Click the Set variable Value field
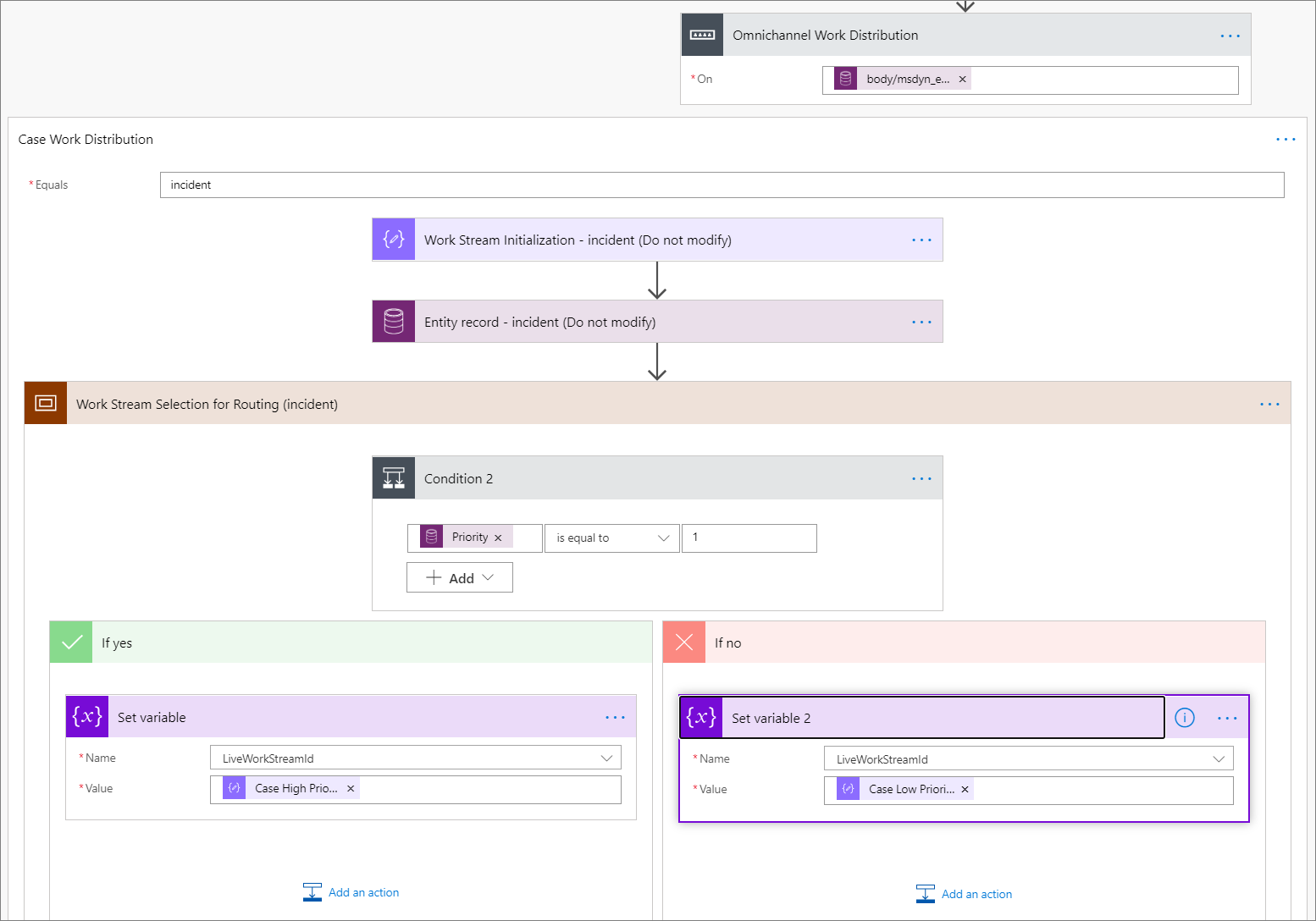The image size is (1316, 921). click(416, 789)
